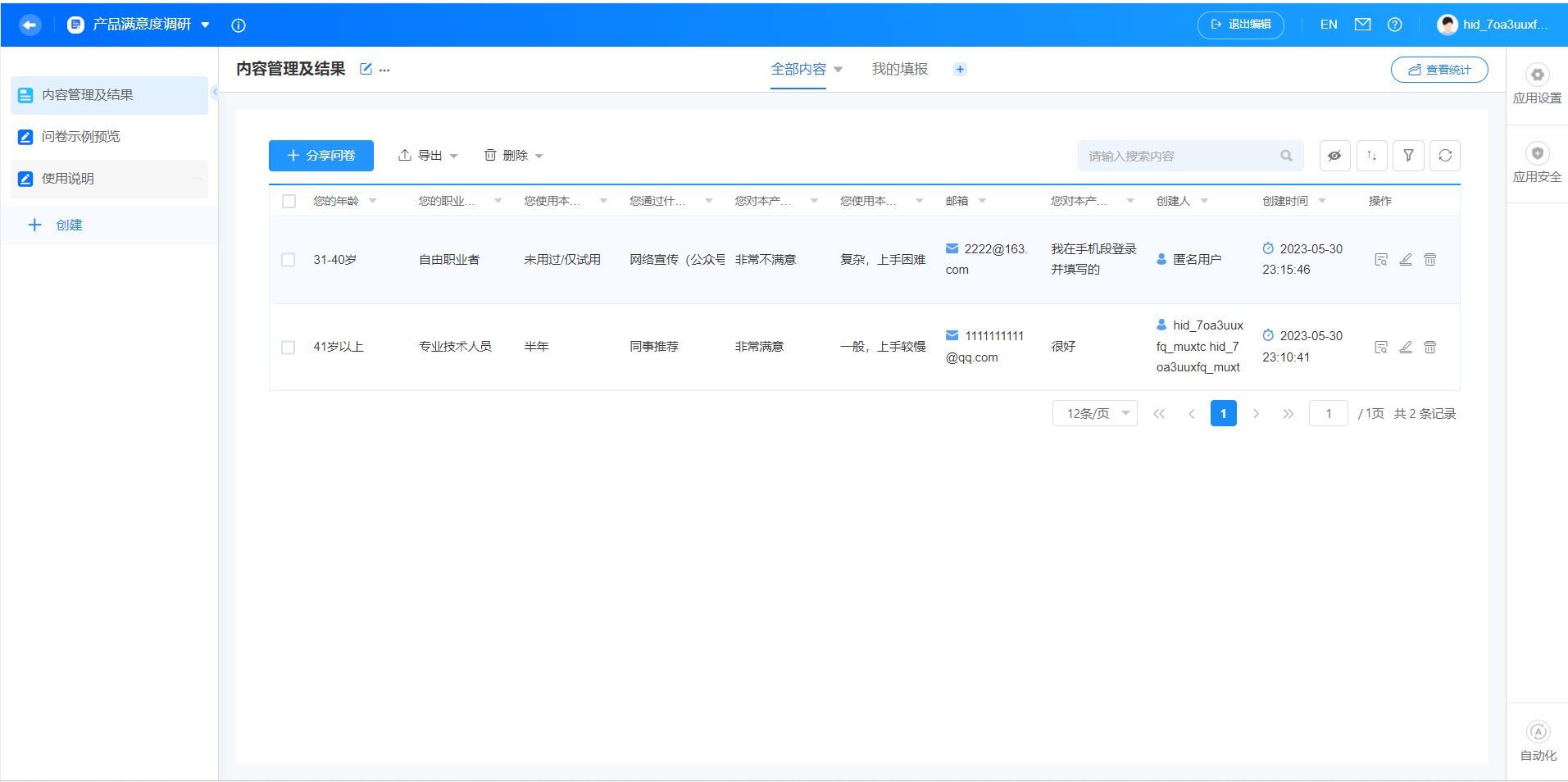1568x782 pixels.
Task: View details of the 41岁以上 row
Action: click(1381, 348)
